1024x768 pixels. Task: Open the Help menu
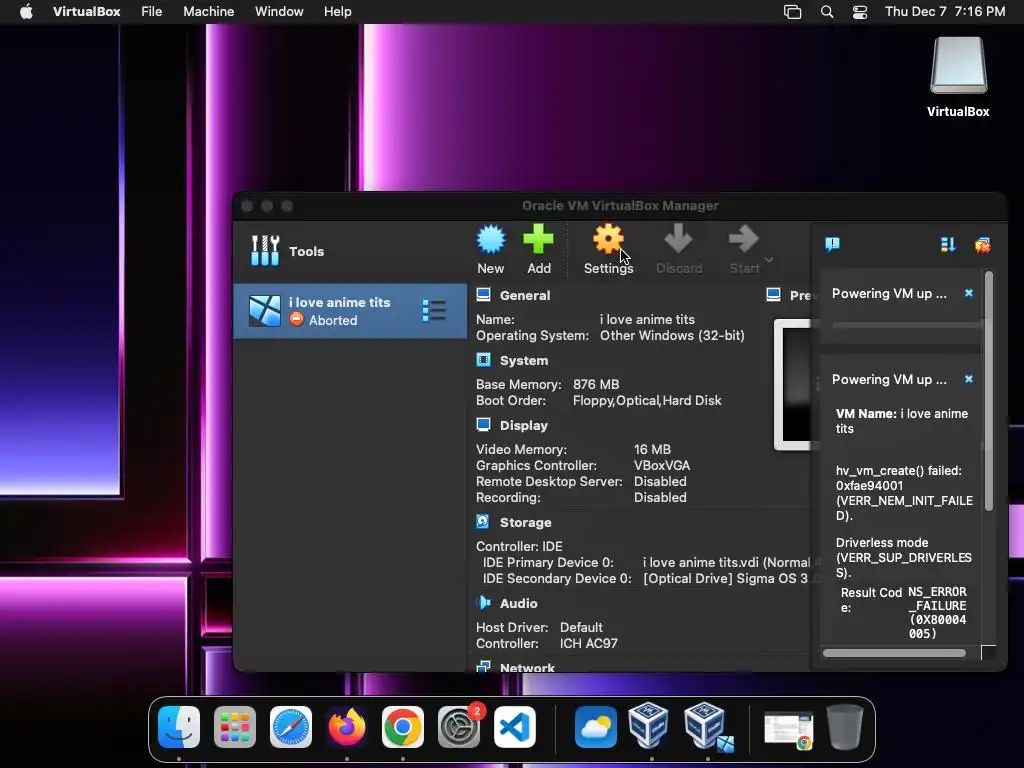338,12
